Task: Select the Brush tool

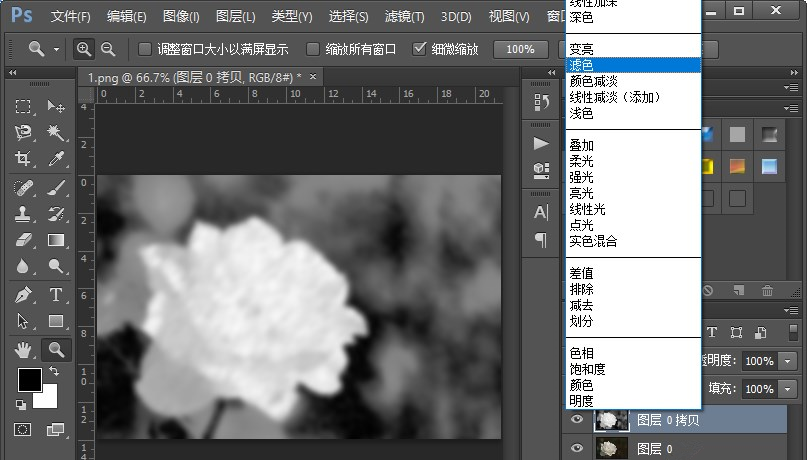Action: 56,187
